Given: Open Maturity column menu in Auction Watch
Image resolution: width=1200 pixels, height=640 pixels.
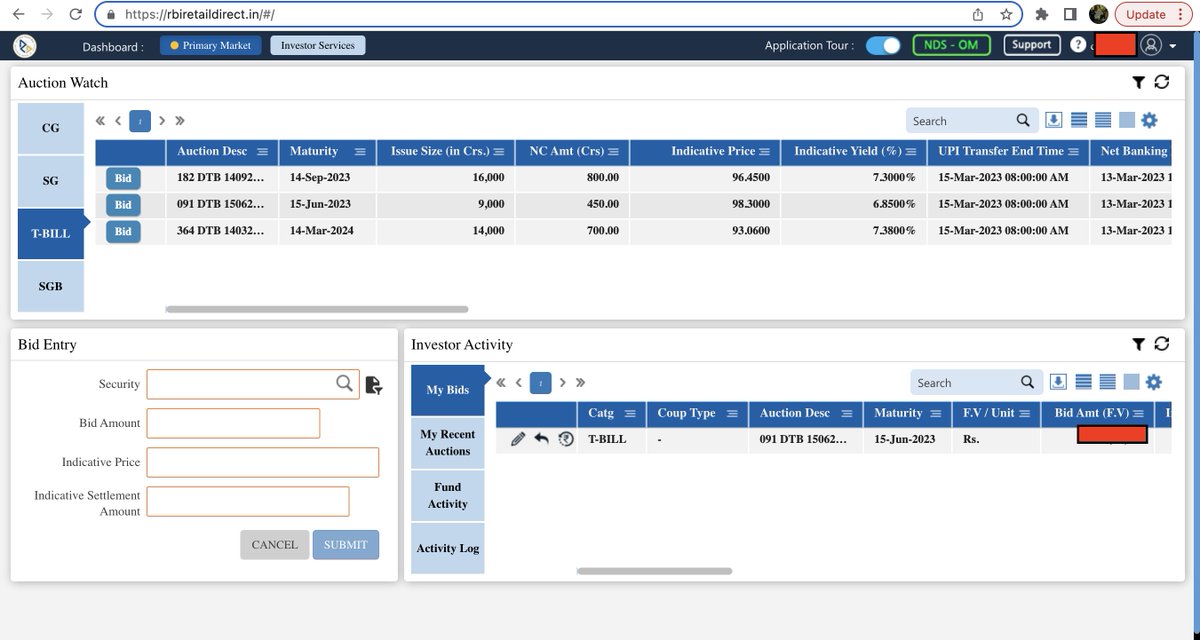Looking at the screenshot, I should [360, 152].
